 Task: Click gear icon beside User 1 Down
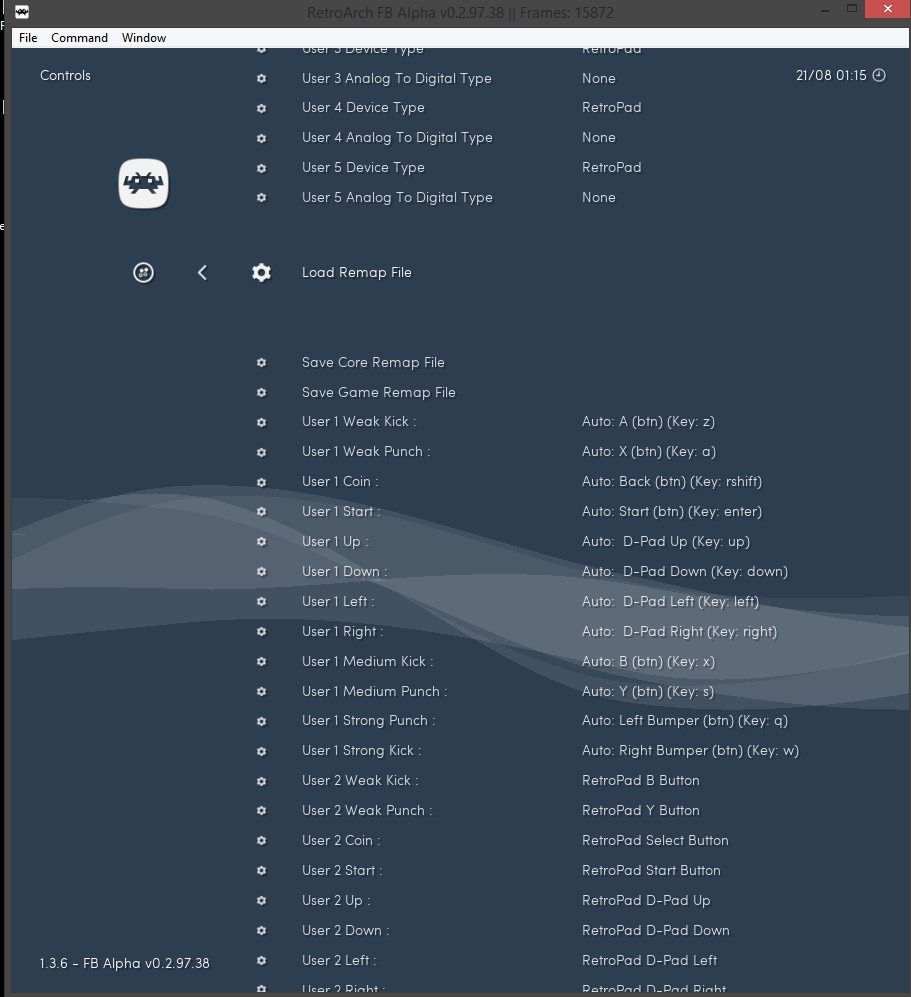tap(261, 572)
